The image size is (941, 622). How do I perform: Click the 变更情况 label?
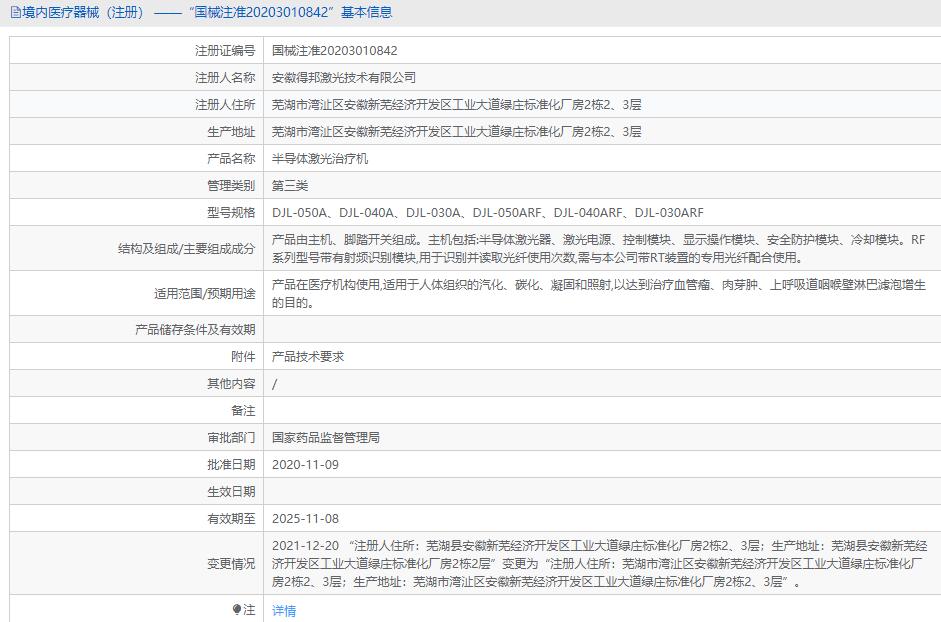tap(231, 564)
